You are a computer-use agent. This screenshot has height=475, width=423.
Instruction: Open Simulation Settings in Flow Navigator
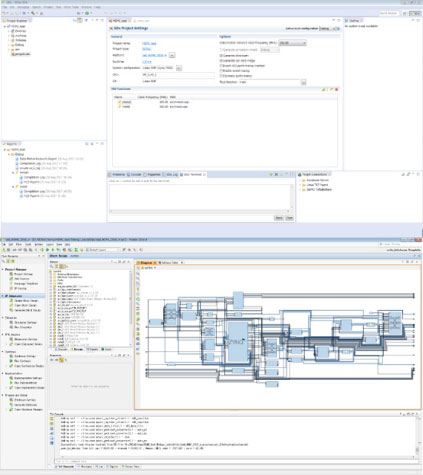(x=23, y=323)
